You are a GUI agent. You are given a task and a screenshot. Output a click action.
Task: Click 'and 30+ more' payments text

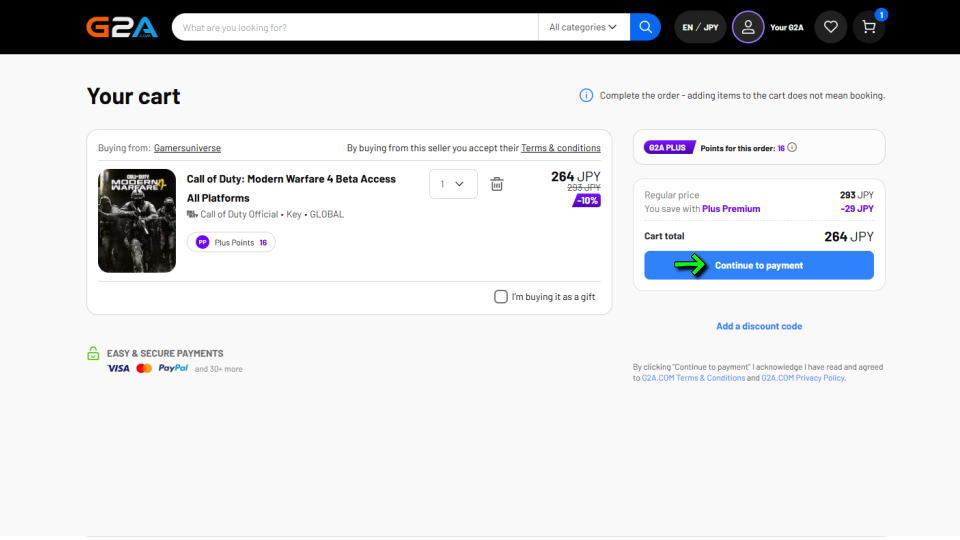[x=219, y=369]
